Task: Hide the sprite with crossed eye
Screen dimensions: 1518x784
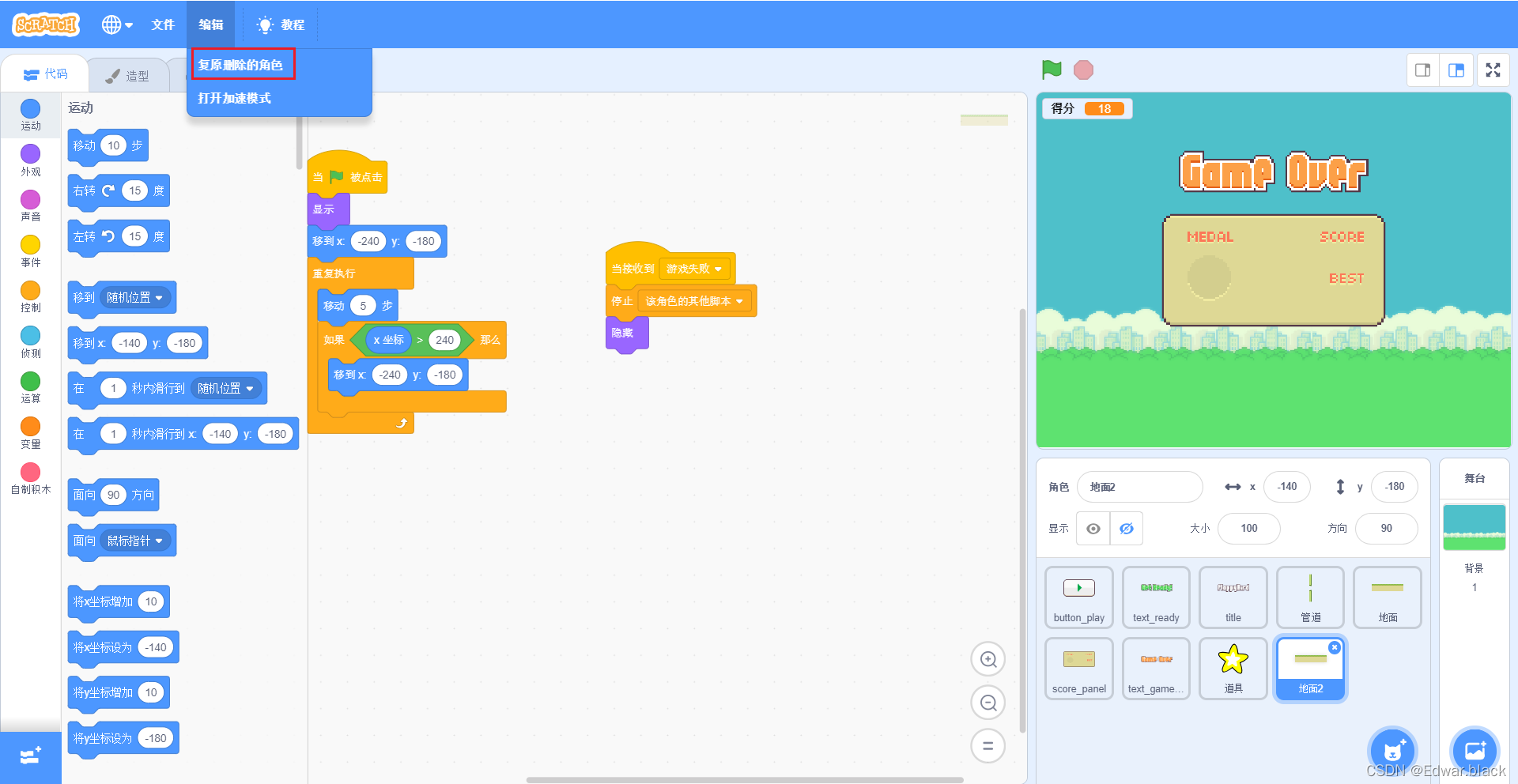Action: click(1127, 529)
